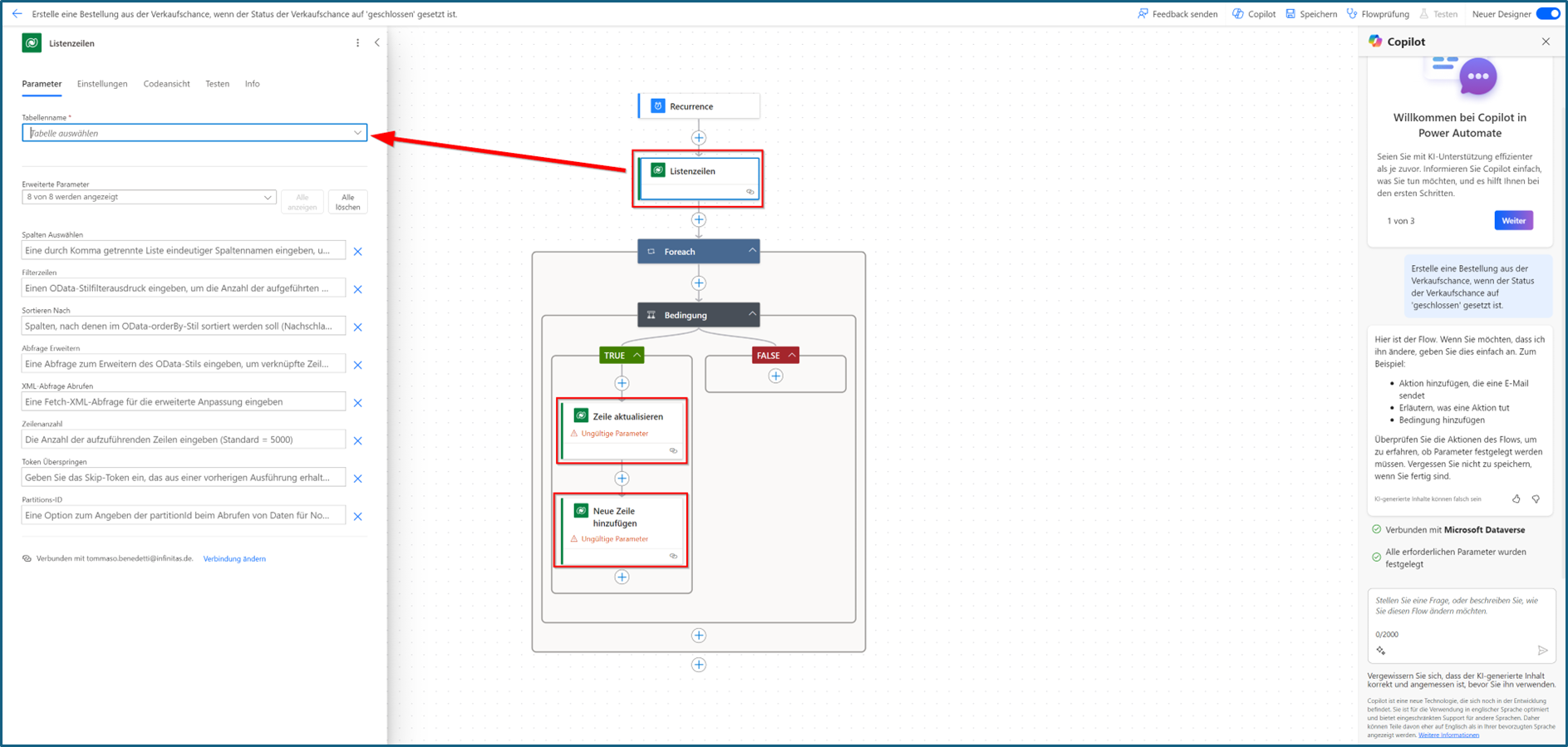The width and height of the screenshot is (1568, 747).
Task: Remove the Sortieren Nach parameter
Action: (x=358, y=327)
